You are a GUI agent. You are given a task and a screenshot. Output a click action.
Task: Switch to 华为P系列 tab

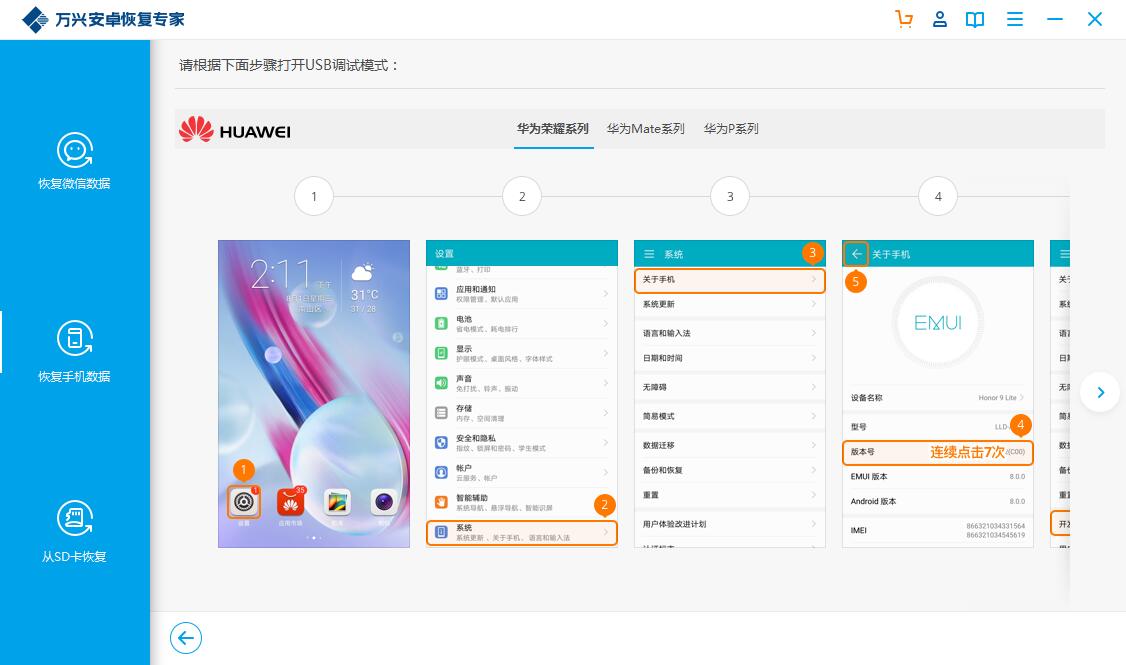[731, 129]
